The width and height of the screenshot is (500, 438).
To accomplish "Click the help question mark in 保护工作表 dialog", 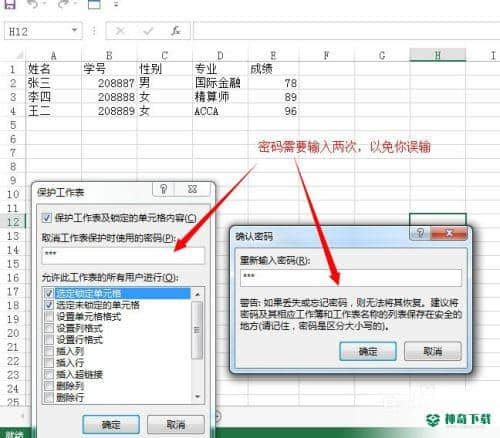I will click(164, 189).
